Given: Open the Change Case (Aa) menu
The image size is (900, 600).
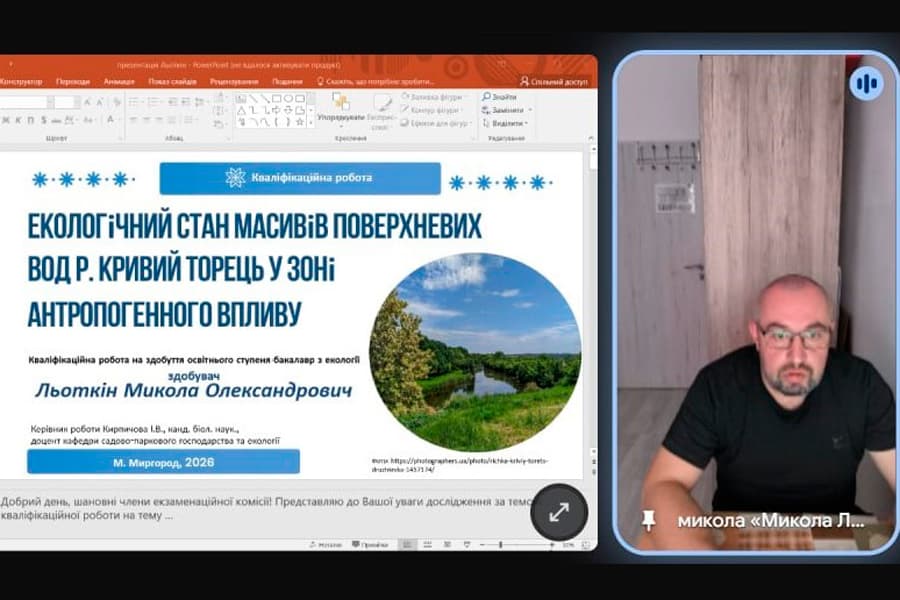Looking at the screenshot, I should point(89,120).
